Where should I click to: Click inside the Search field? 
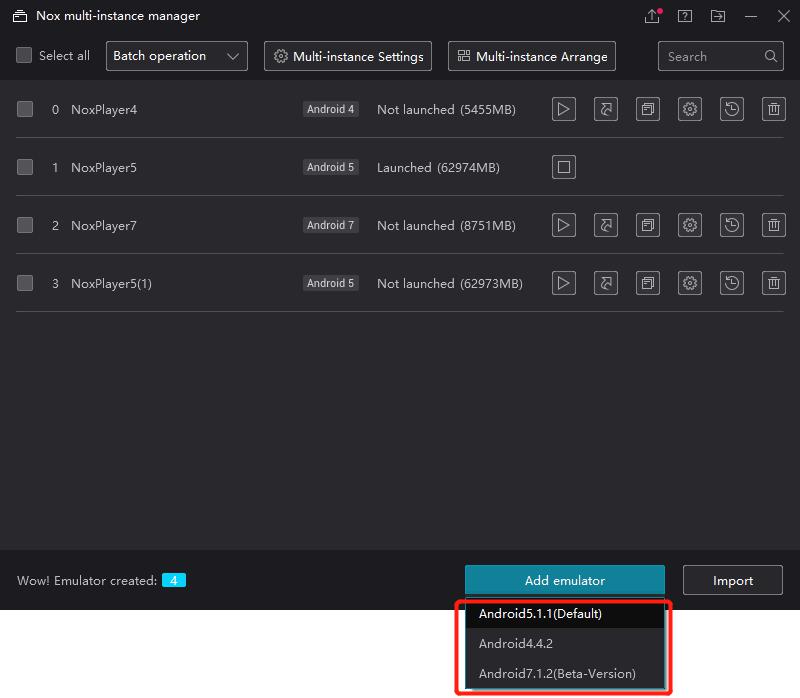pyautogui.click(x=710, y=56)
